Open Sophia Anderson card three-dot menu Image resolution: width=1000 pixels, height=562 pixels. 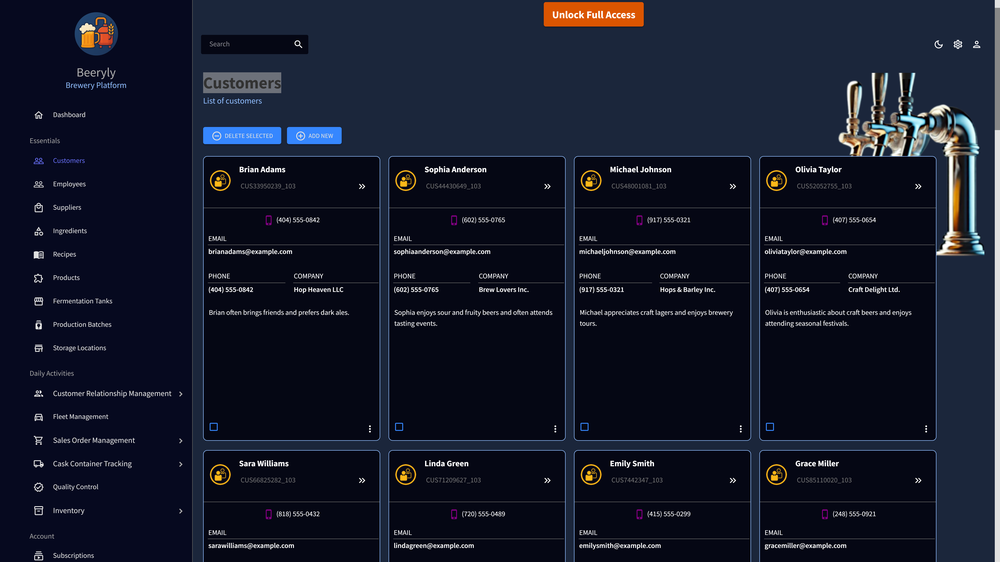[555, 429]
